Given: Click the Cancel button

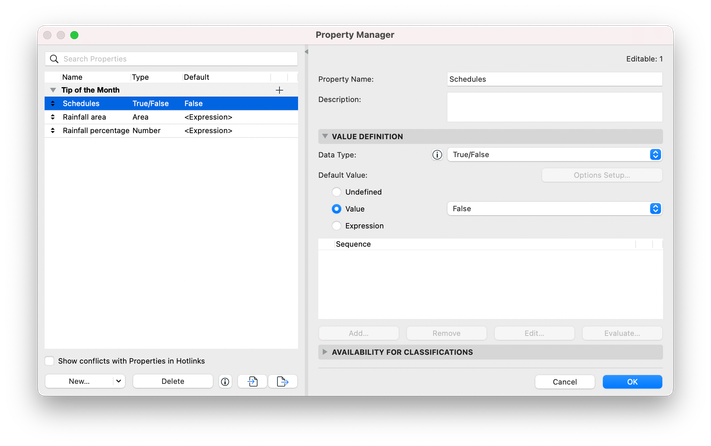Looking at the screenshot, I should tap(565, 382).
